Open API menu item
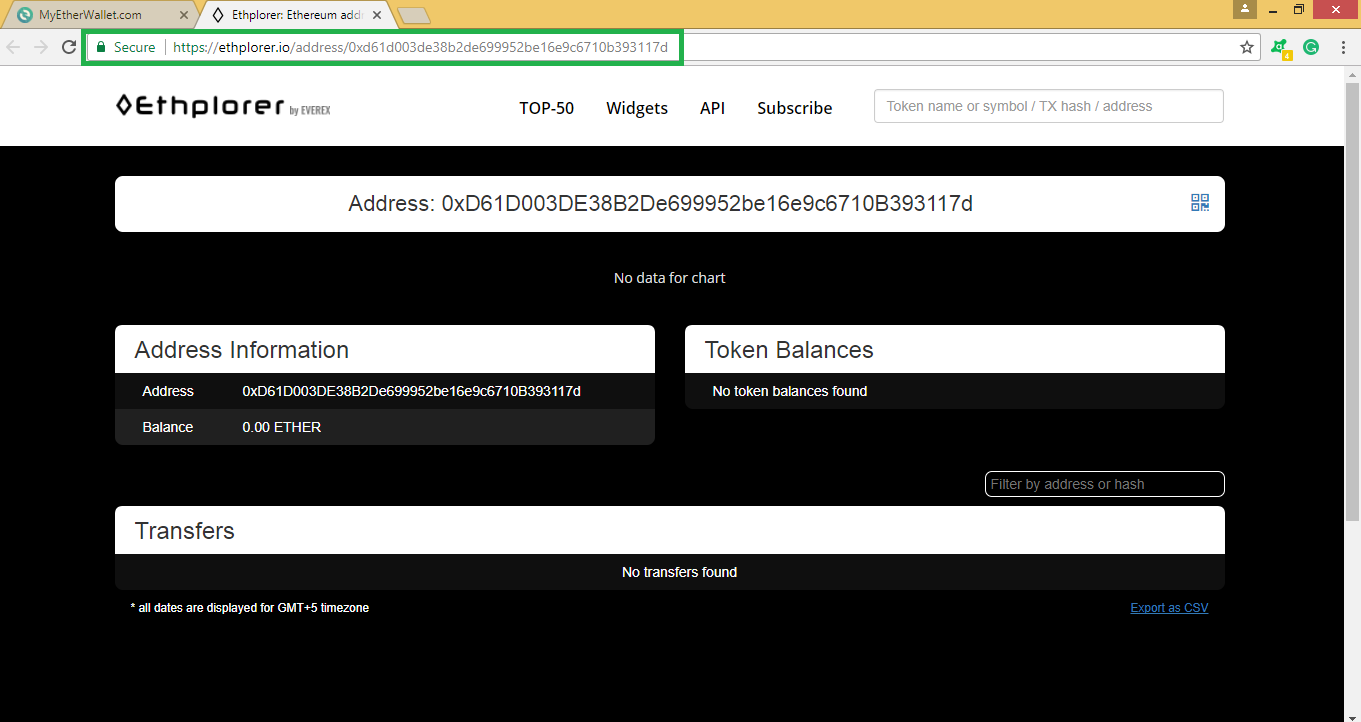The image size is (1361, 722). tap(712, 108)
